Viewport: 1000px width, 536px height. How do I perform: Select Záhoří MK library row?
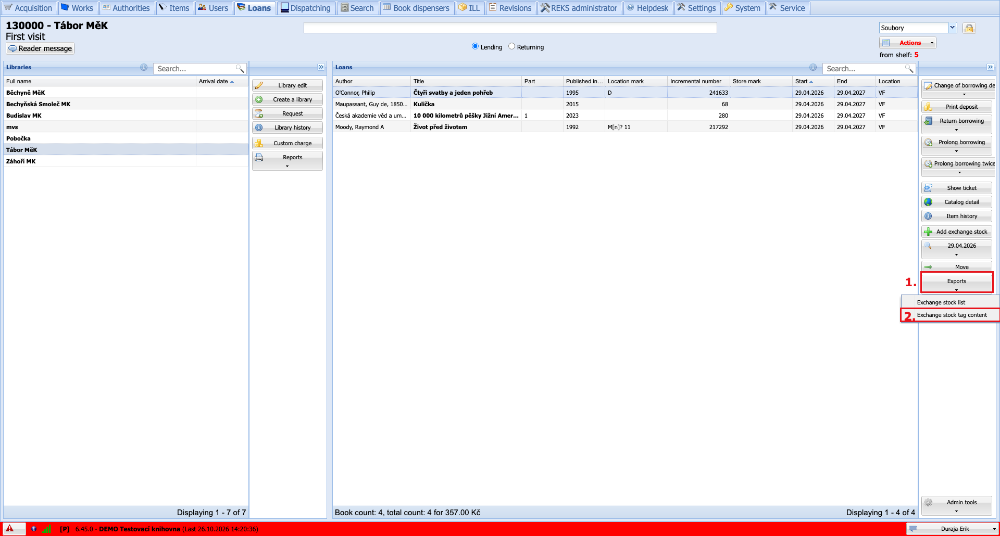click(126, 161)
